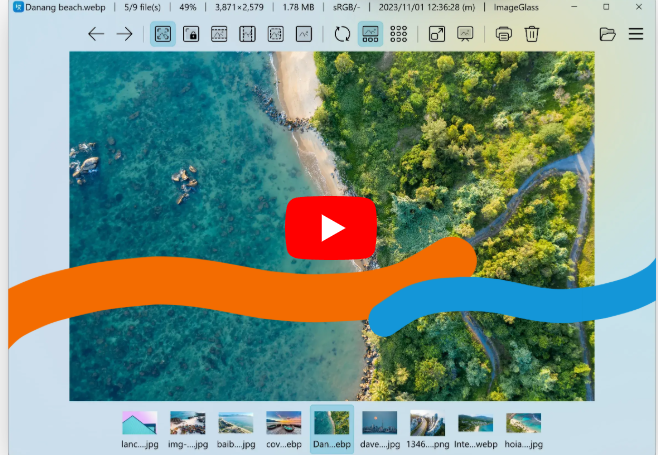
Task: Close the ImageGlass window
Action: coord(639,7)
